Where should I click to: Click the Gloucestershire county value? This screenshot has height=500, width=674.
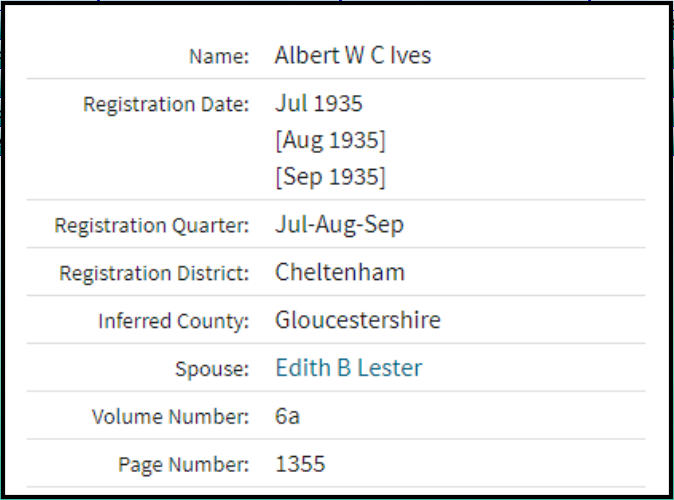pos(358,320)
